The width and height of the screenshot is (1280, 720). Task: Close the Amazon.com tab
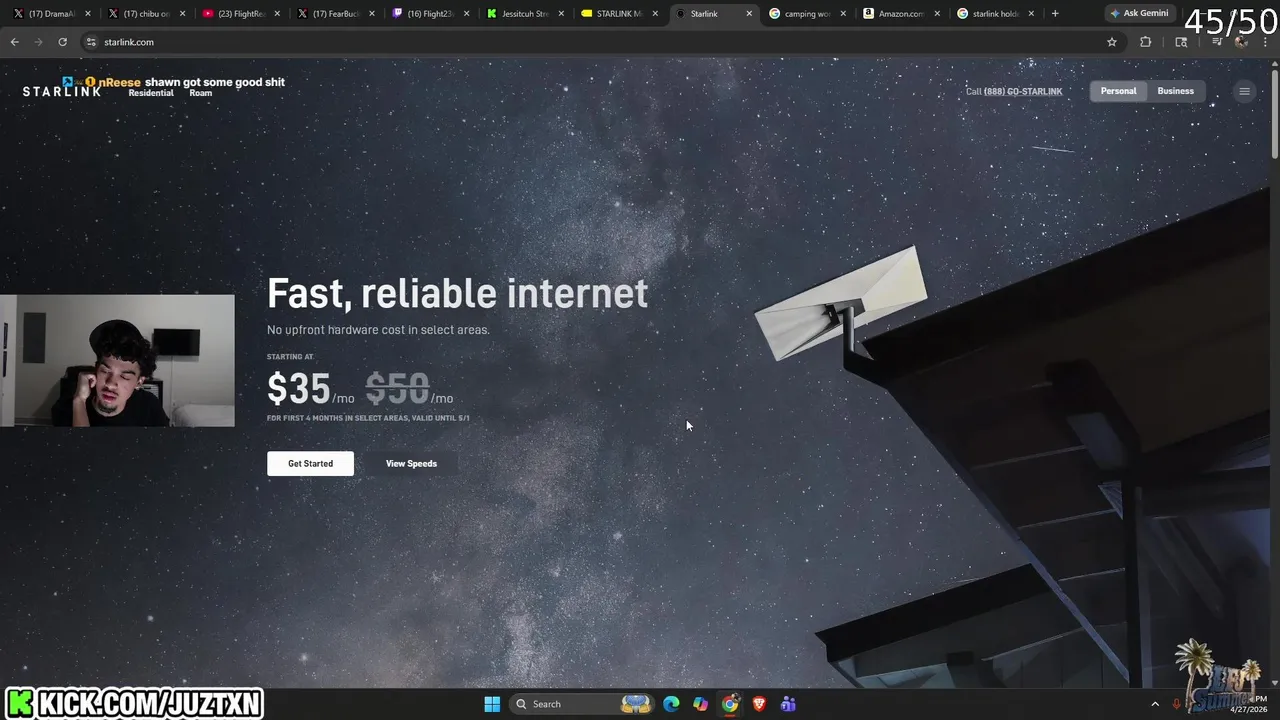[937, 14]
